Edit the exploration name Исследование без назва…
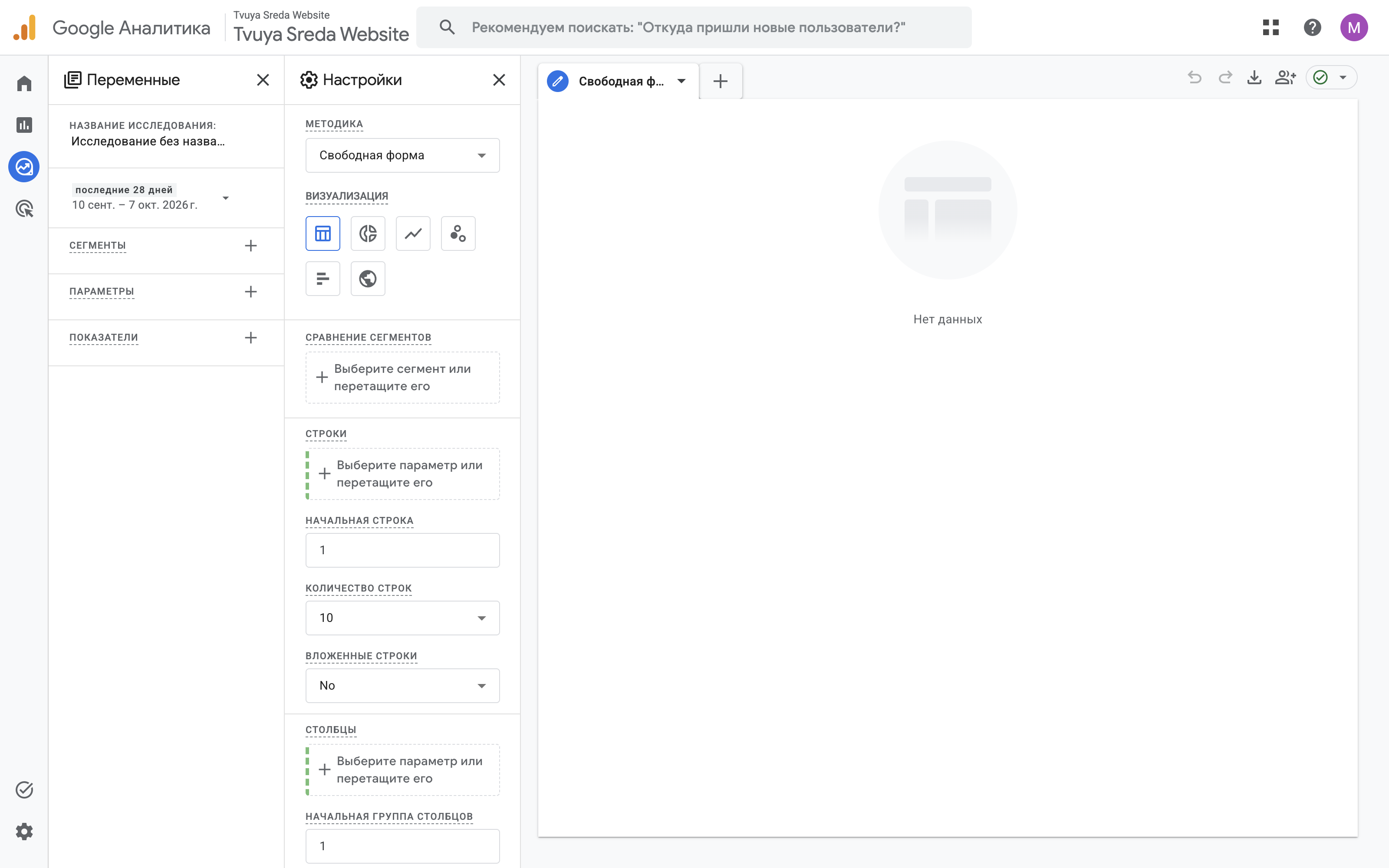Viewport: 1389px width, 868px height. tap(148, 141)
